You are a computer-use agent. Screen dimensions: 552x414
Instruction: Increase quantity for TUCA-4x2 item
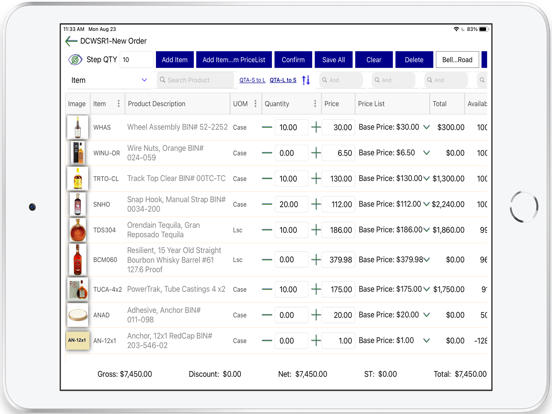tap(316, 289)
